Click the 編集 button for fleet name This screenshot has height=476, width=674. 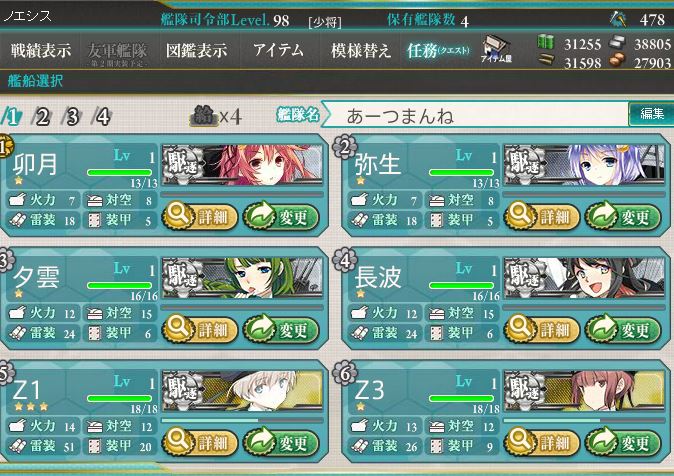pyautogui.click(x=651, y=114)
